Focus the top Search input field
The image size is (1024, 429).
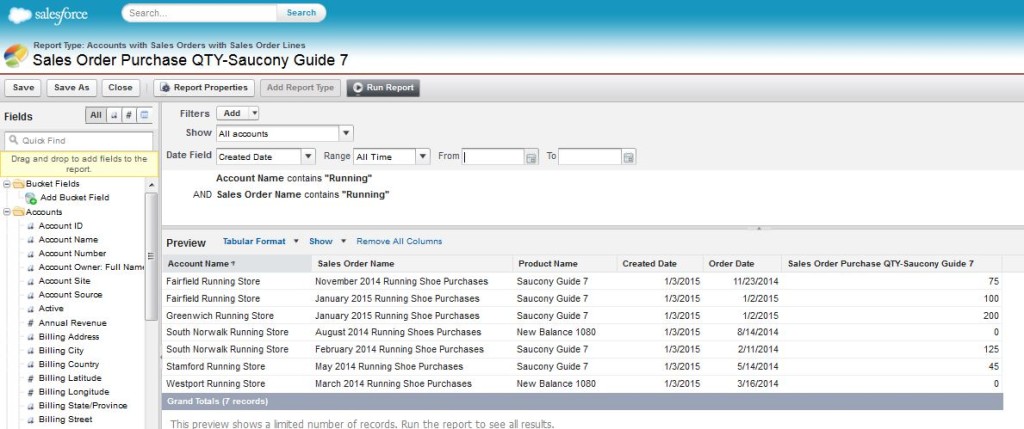(200, 12)
